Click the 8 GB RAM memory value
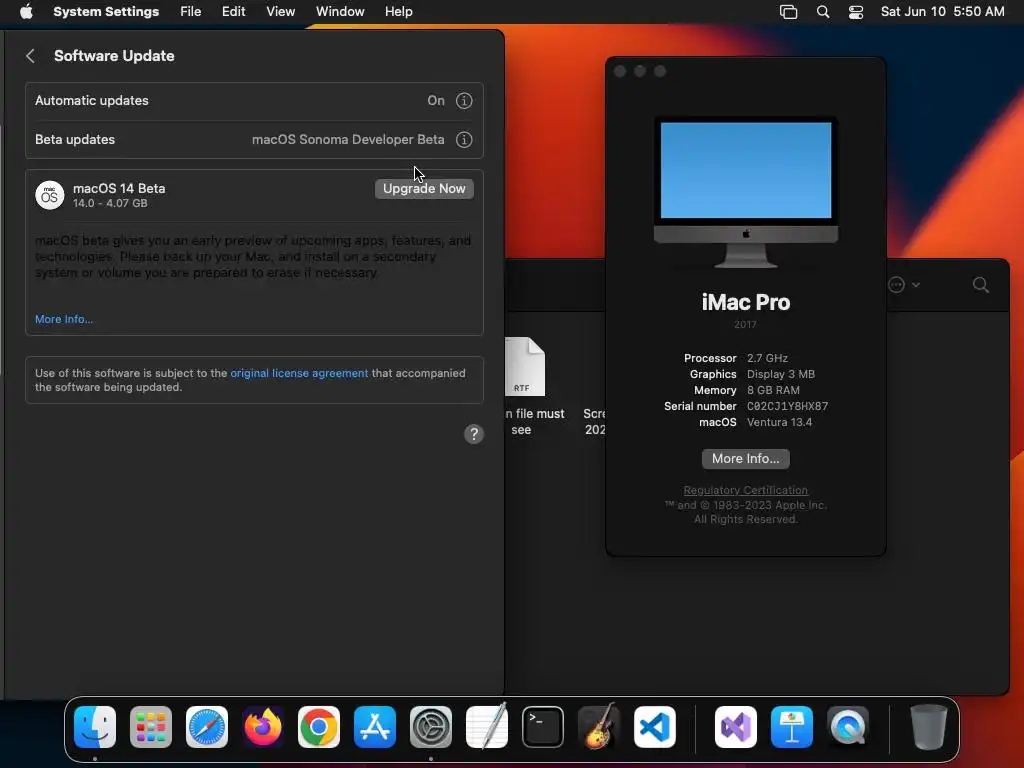This screenshot has width=1024, height=768. coord(773,390)
